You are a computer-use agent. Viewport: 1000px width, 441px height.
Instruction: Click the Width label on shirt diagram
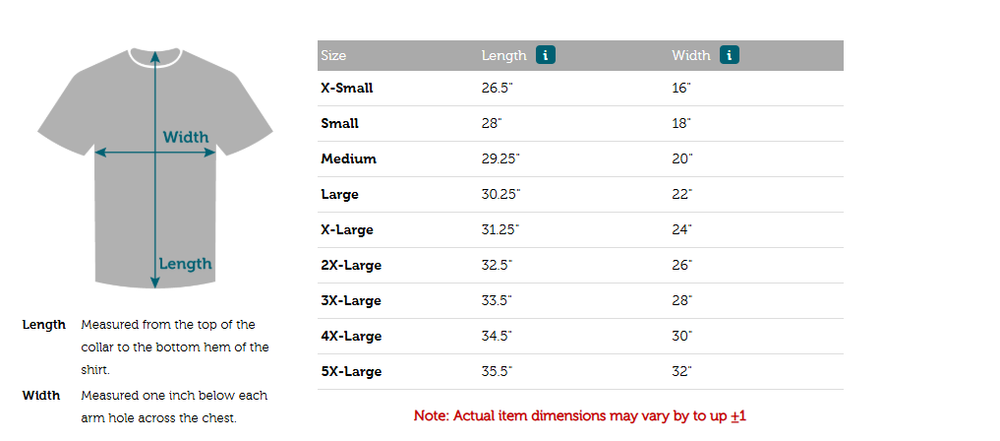(x=186, y=137)
